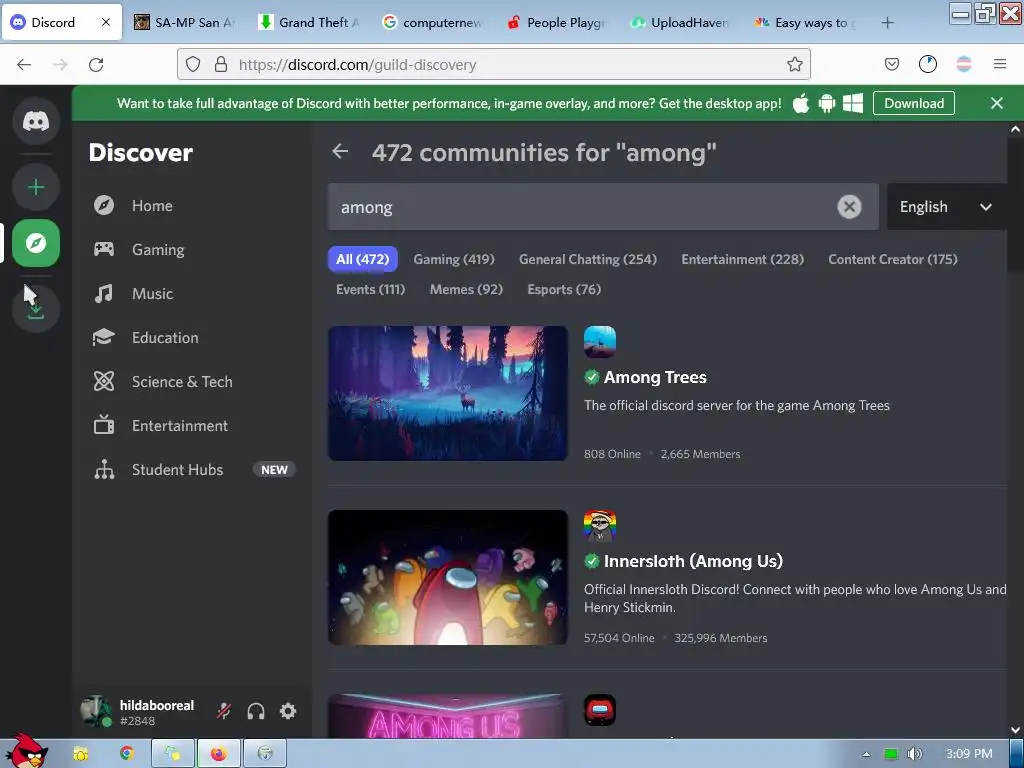Clear the search text with X icon
Screen dimensions: 1024x768
[849, 207]
